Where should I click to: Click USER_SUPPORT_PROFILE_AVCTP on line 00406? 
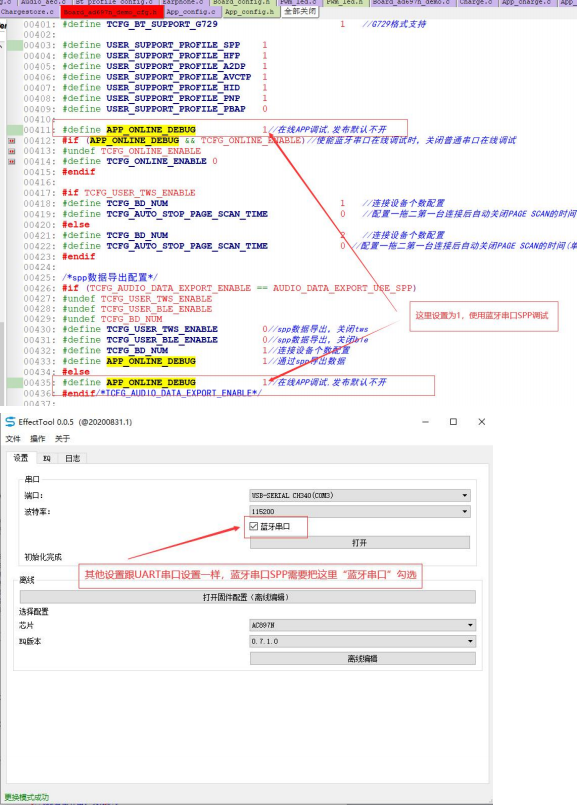click(x=179, y=77)
